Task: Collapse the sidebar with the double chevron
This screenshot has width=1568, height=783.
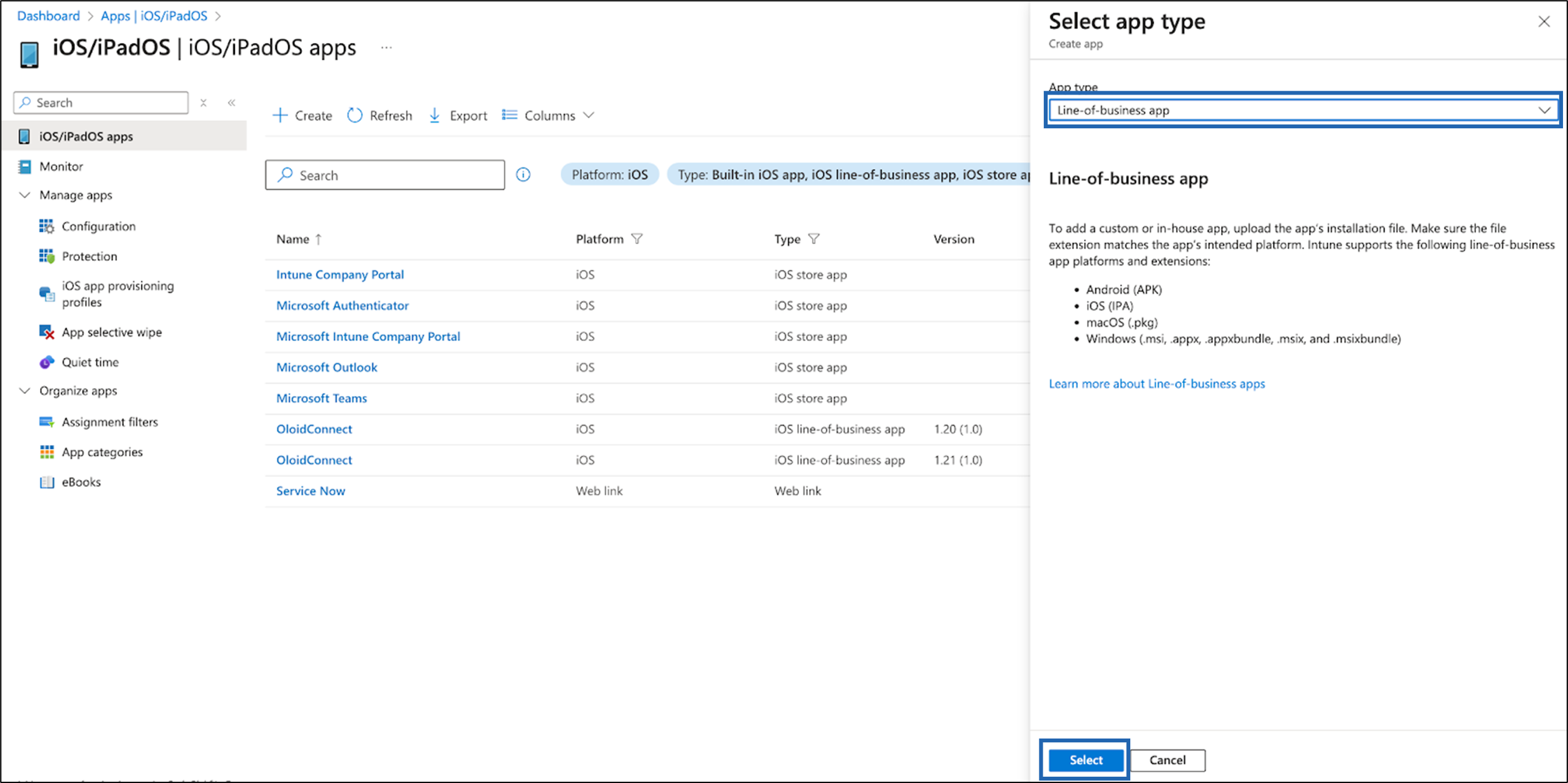Action: (232, 103)
